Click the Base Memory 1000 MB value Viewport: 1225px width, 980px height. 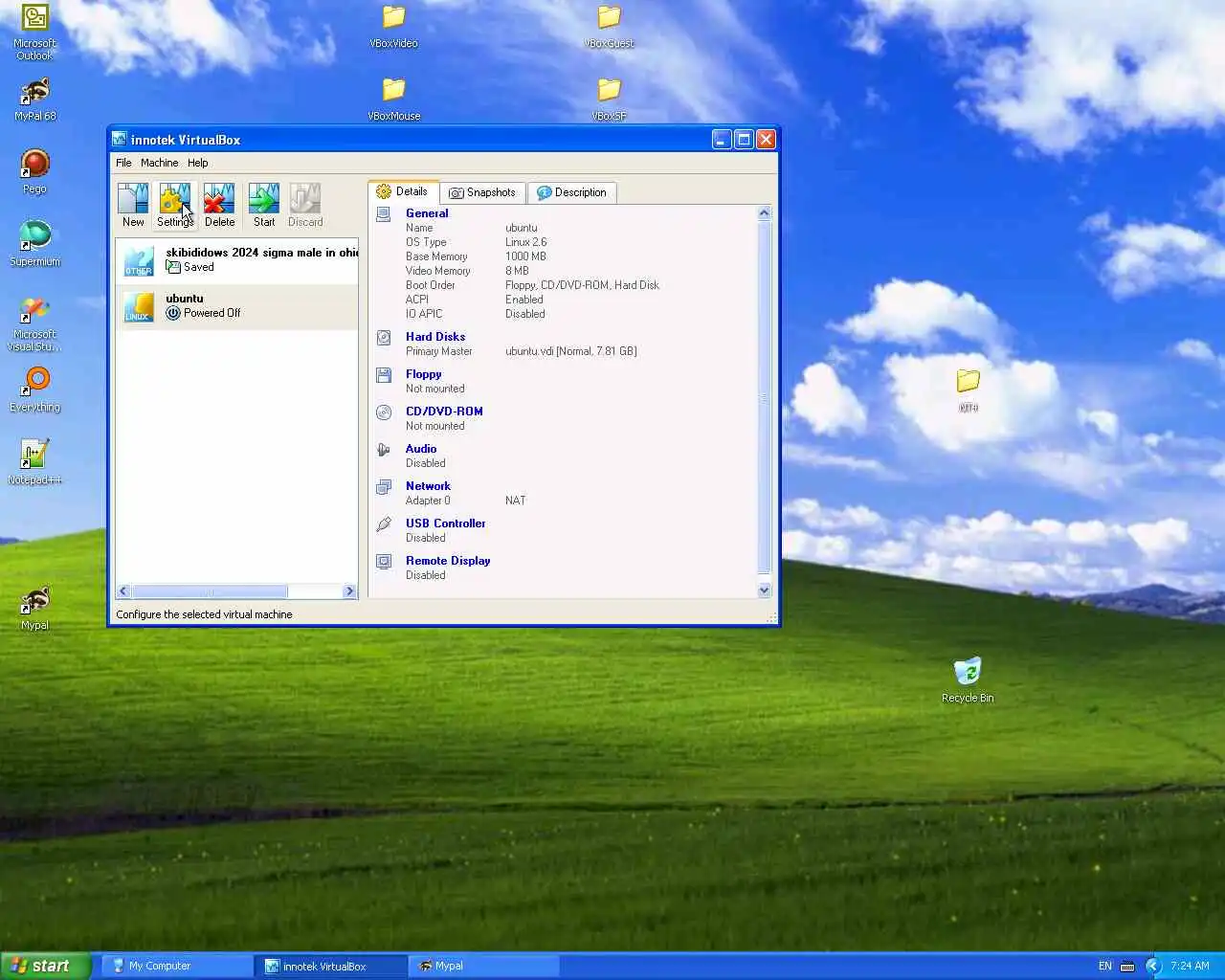pyautogui.click(x=525, y=256)
